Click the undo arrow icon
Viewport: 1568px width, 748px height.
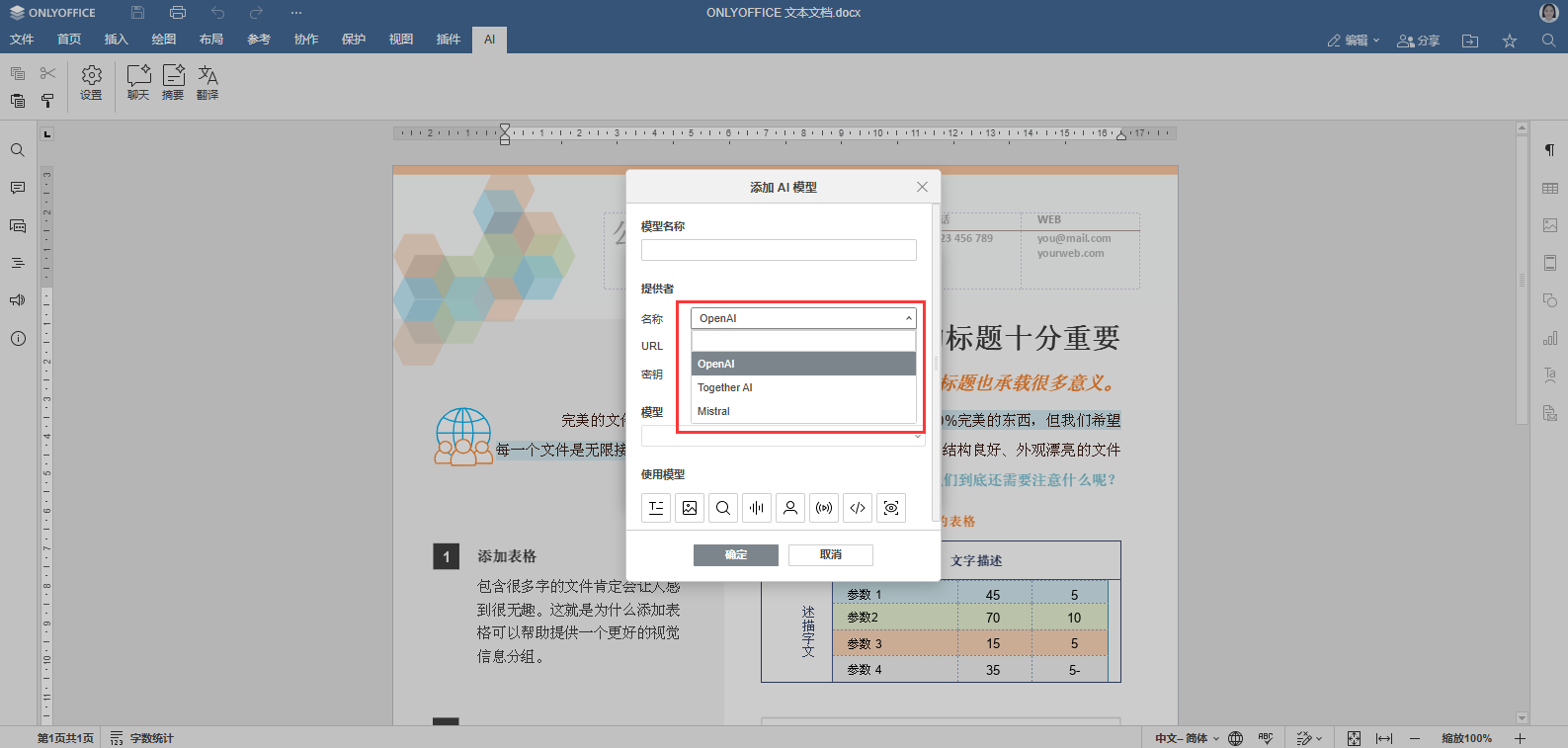(x=218, y=13)
